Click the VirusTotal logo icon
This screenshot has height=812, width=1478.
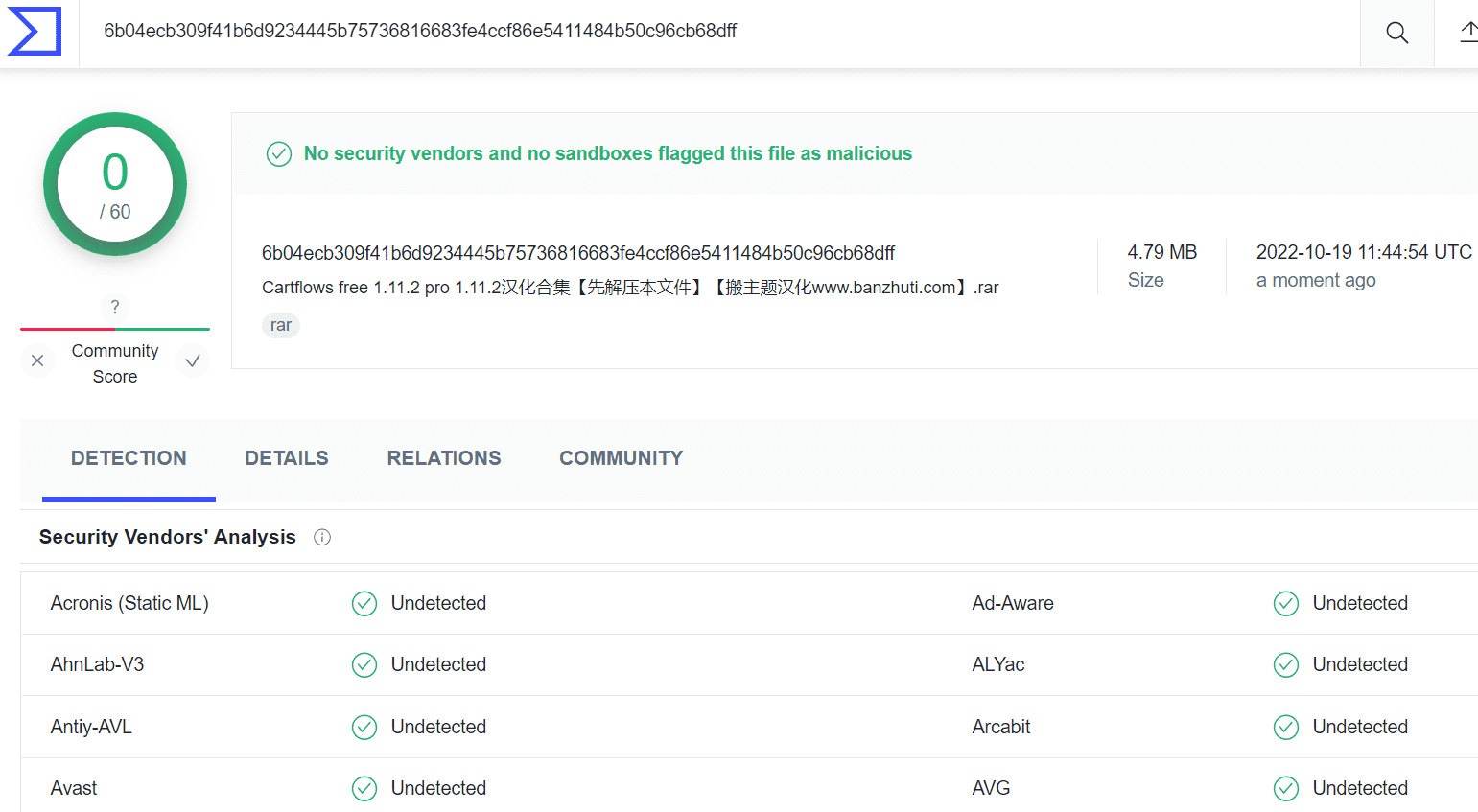(35, 31)
